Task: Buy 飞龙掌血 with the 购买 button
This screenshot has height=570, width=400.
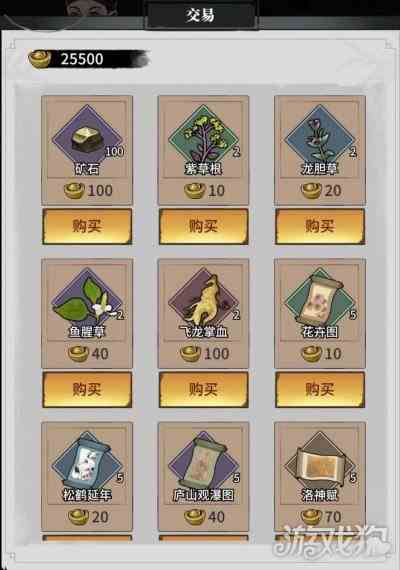Action: click(203, 389)
